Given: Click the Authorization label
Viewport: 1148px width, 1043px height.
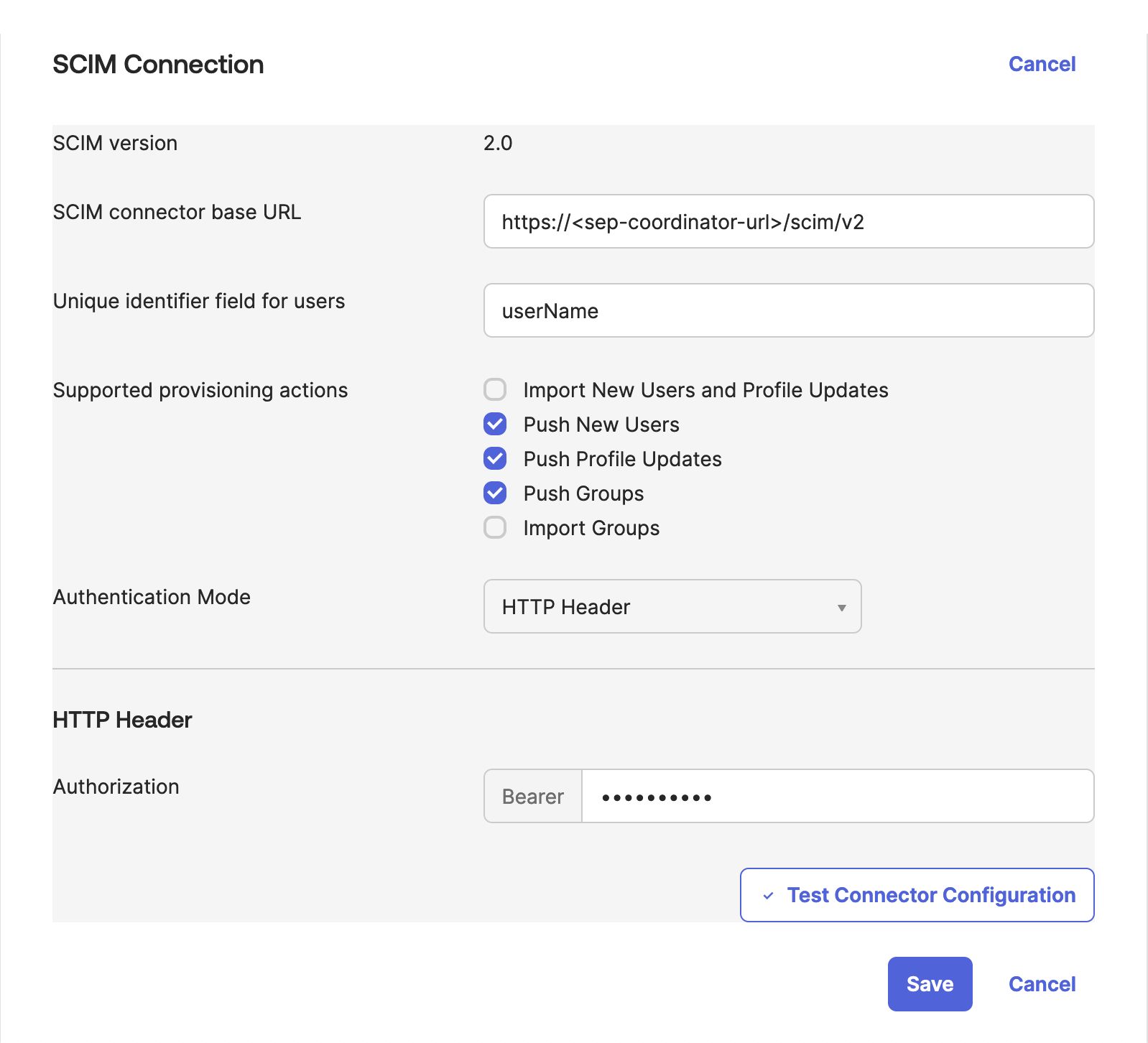Looking at the screenshot, I should (x=116, y=787).
